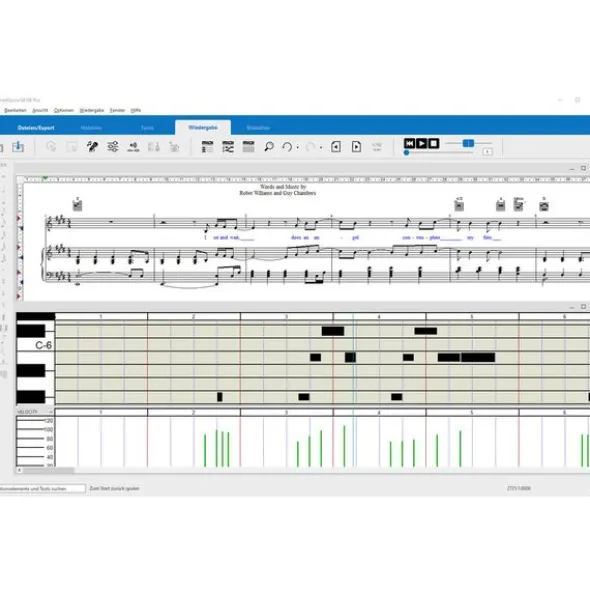
Task: Click the search field in the status bar
Action: [42, 488]
